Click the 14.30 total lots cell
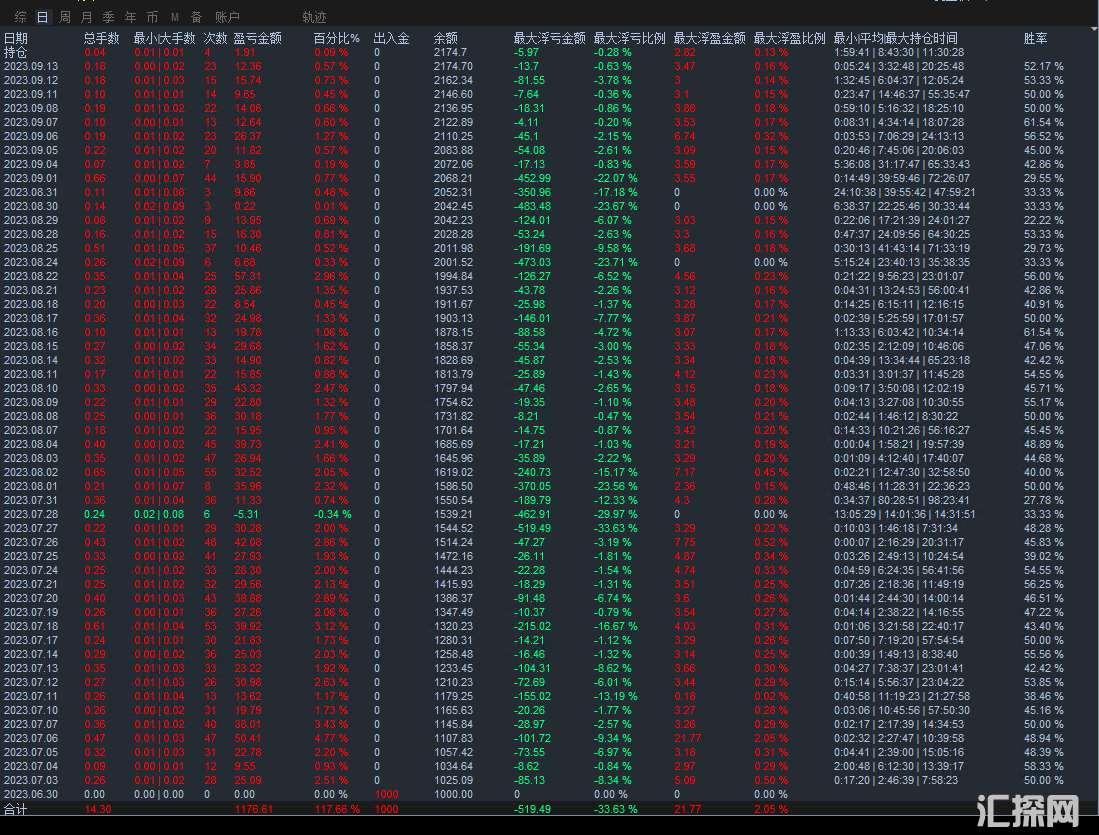The width and height of the screenshot is (1099, 835). point(97,809)
